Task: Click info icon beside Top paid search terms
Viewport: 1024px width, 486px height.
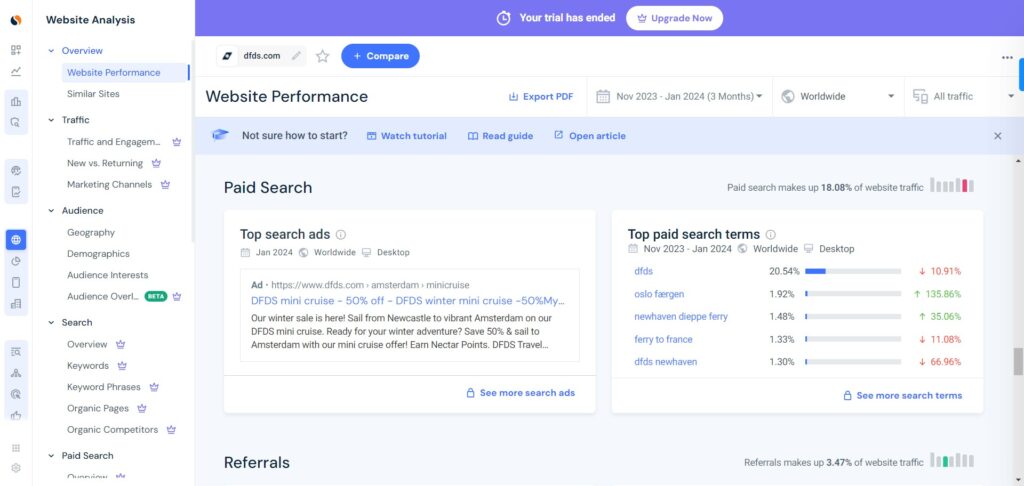Action: [x=771, y=235]
